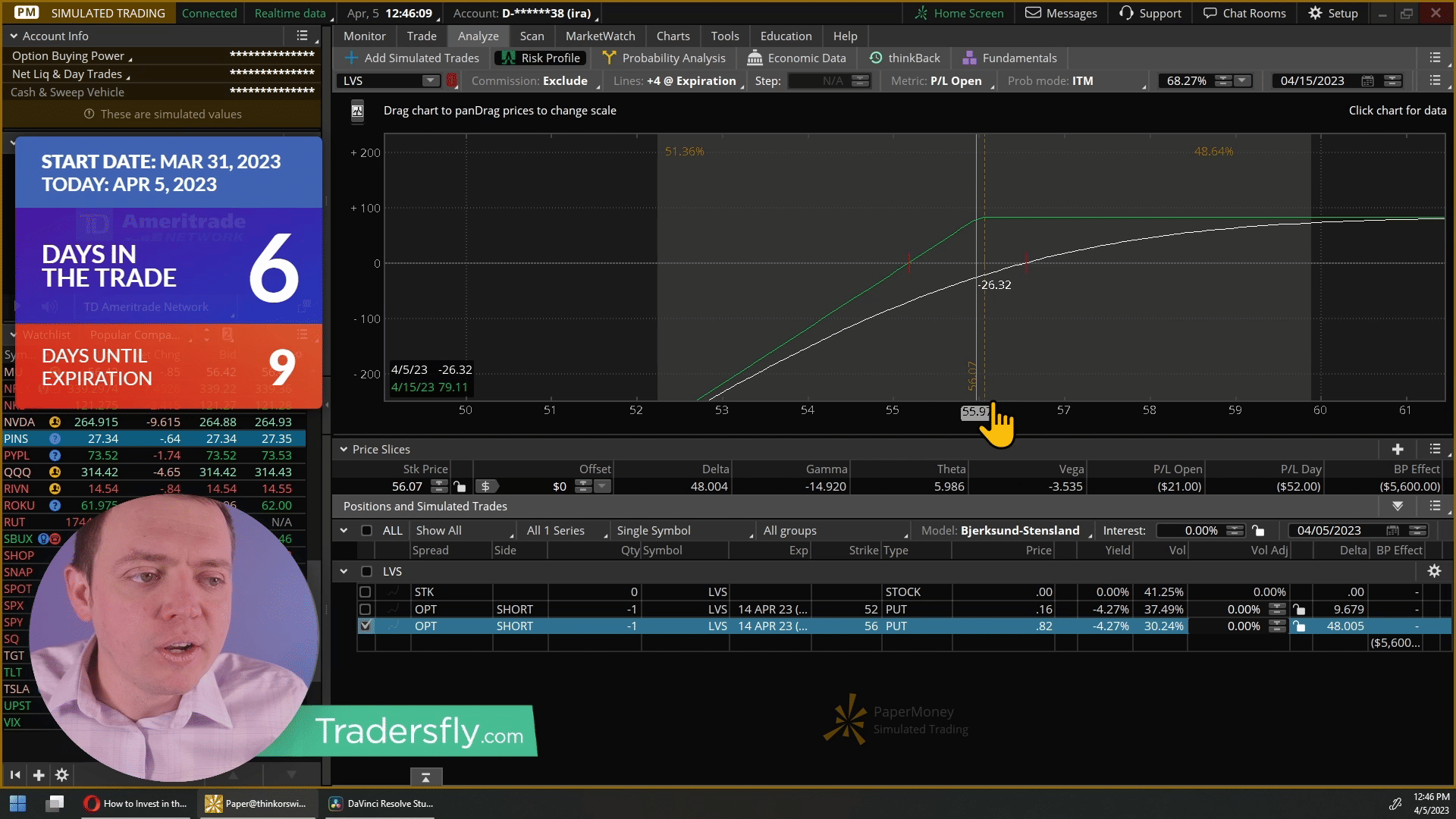Open the All groups dropdown
The width and height of the screenshot is (1456, 819).
point(834,530)
